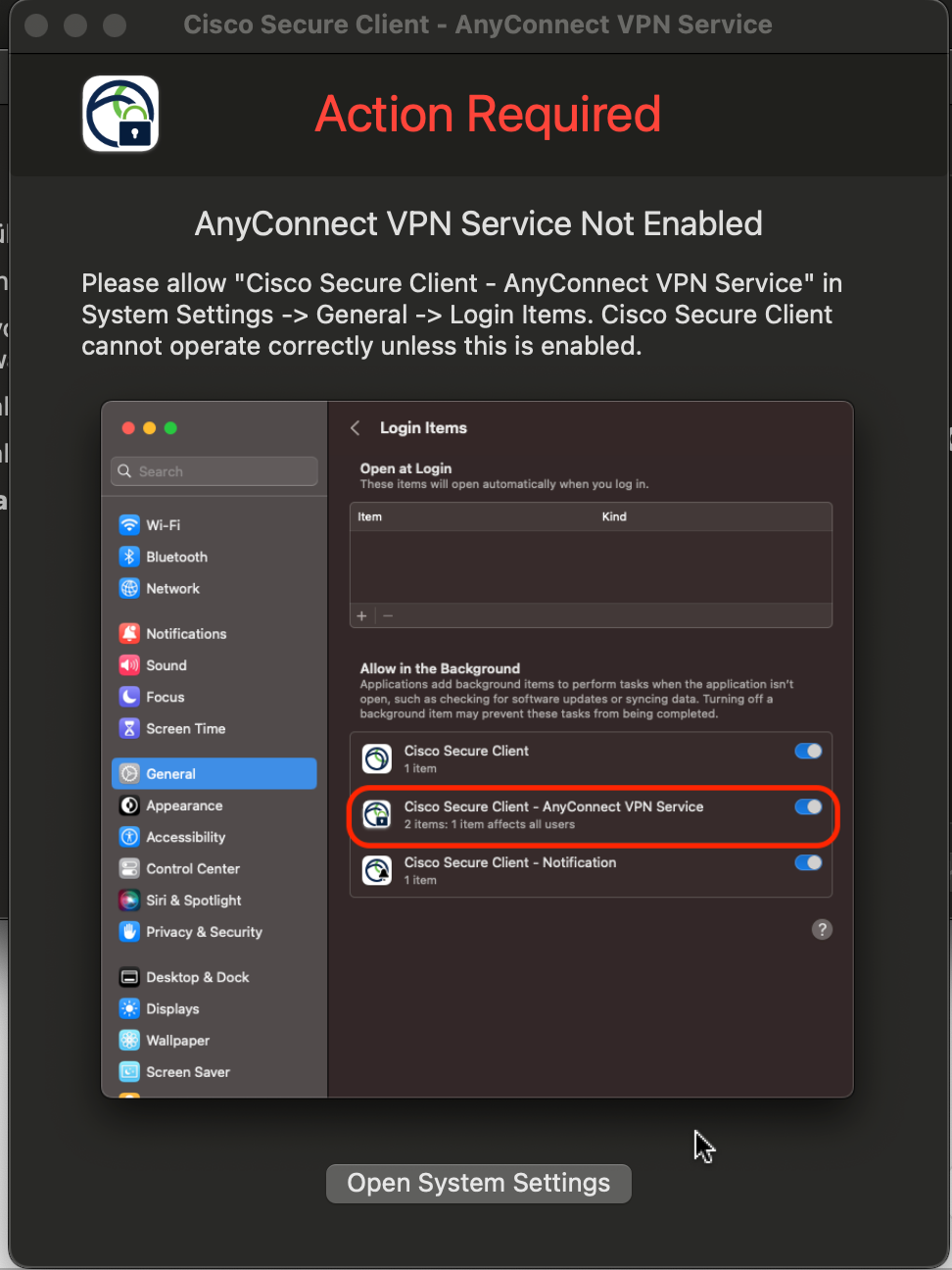The image size is (952, 1270).
Task: Click the Bluetooth sidebar icon
Action: (129, 557)
